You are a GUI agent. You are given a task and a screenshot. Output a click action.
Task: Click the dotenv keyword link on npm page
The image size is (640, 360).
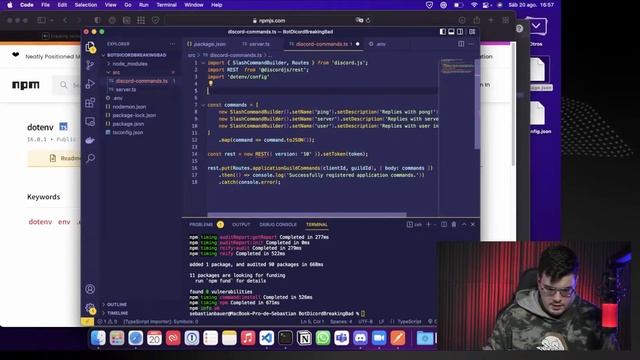[x=40, y=222]
